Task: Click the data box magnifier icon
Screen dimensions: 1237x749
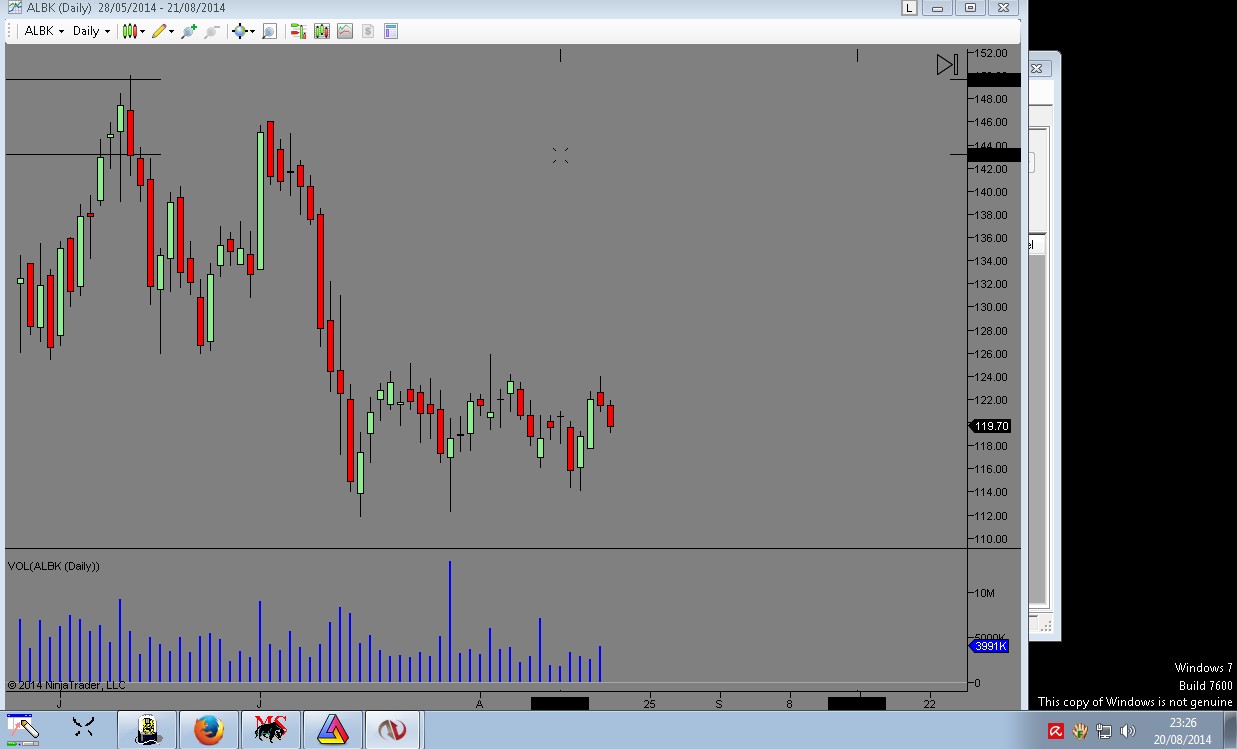Action: click(270, 31)
